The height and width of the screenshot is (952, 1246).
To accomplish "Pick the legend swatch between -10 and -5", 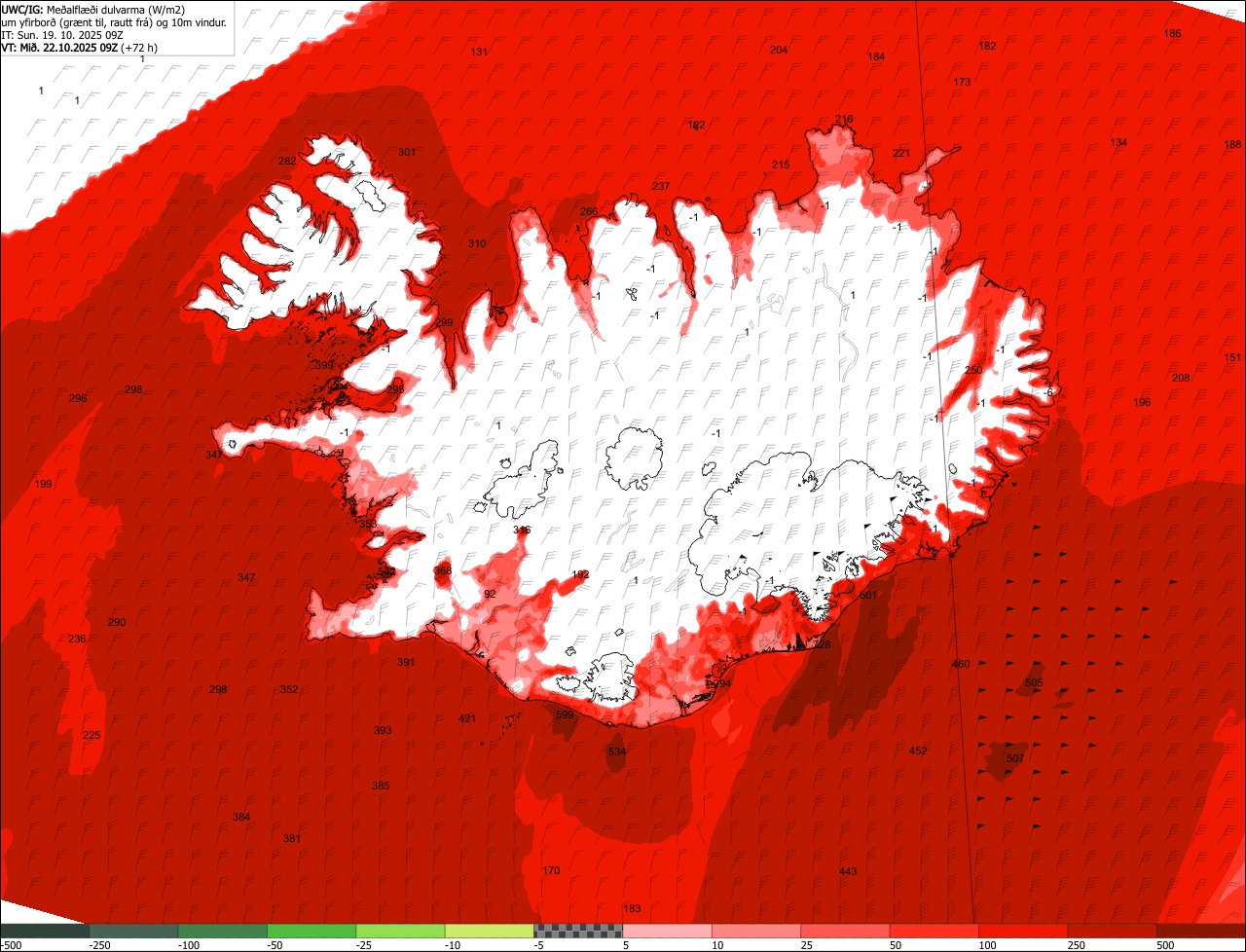I will pyautogui.click(x=490, y=931).
